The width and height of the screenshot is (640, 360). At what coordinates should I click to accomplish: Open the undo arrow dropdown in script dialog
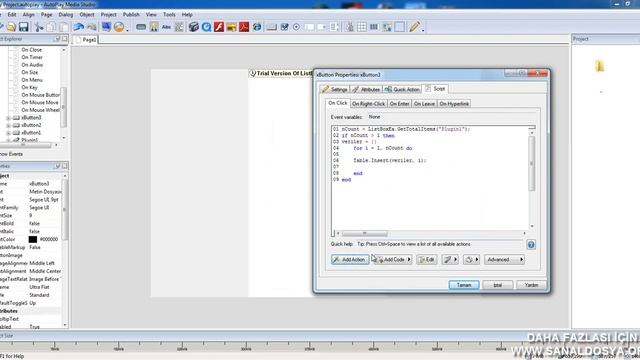pos(471,260)
